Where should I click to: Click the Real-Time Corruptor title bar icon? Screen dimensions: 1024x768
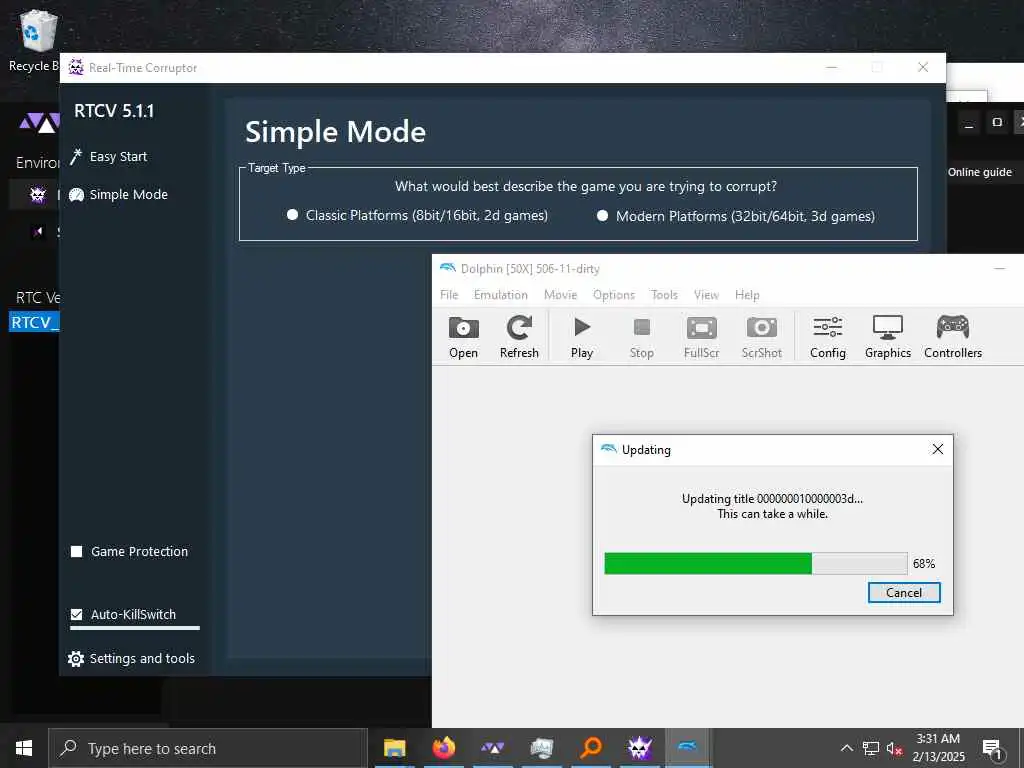coord(76,67)
